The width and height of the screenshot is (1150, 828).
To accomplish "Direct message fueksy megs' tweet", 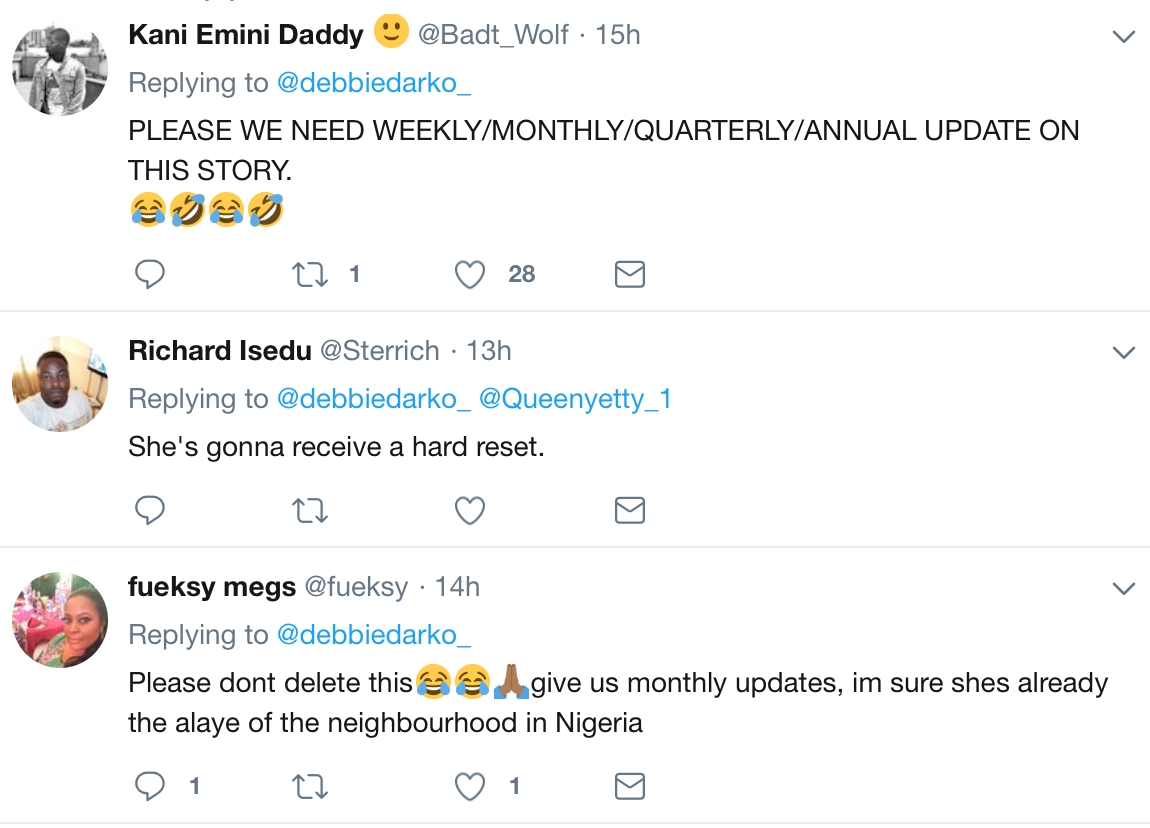I will 629,787.
